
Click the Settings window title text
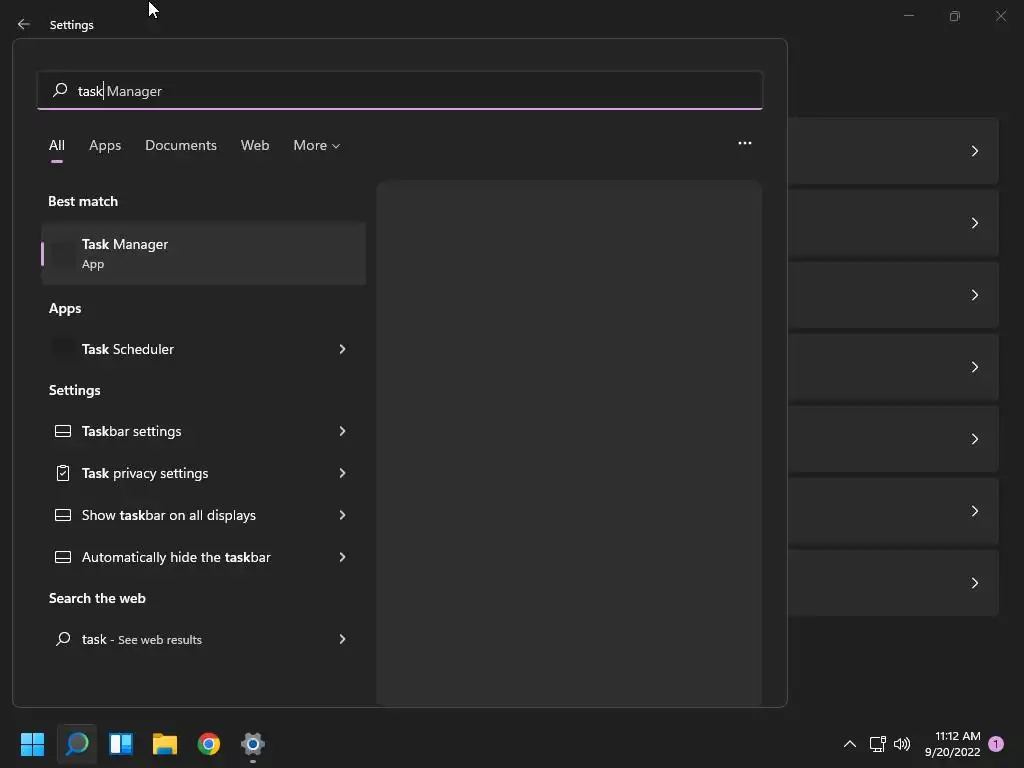pos(72,25)
